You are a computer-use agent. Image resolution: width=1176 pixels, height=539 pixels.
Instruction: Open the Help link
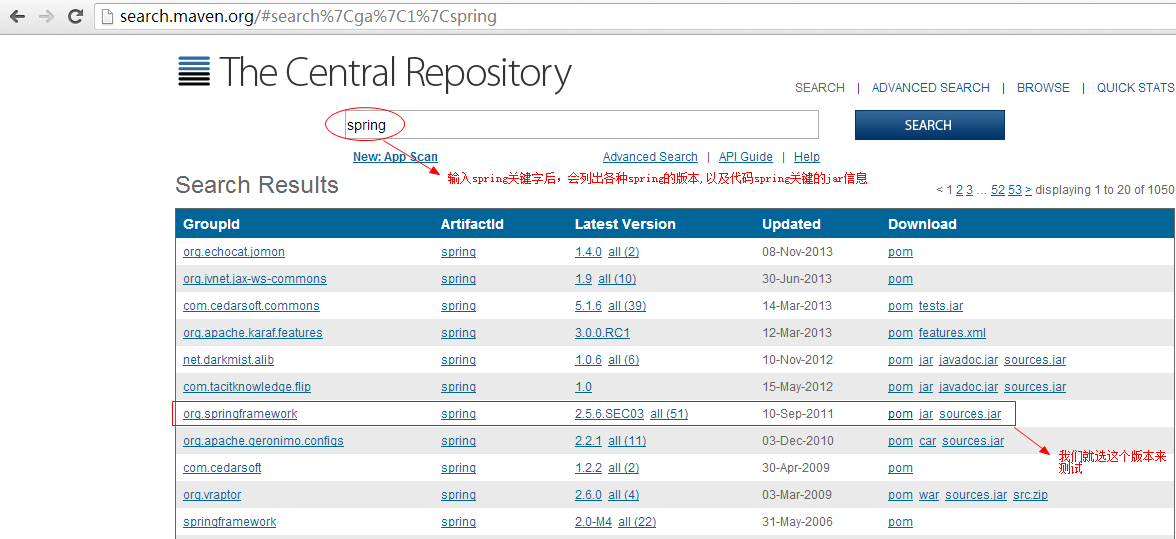tap(807, 157)
